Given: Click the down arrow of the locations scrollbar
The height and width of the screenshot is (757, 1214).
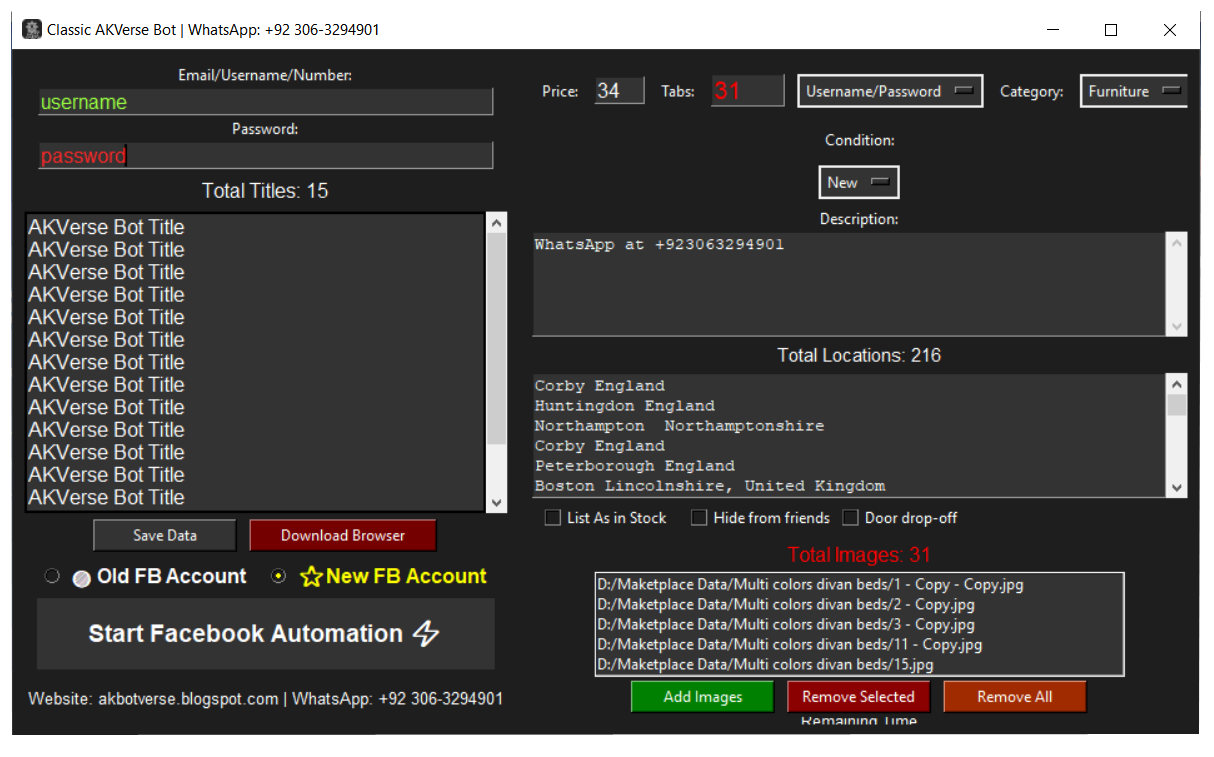Looking at the screenshot, I should pyautogui.click(x=1177, y=488).
